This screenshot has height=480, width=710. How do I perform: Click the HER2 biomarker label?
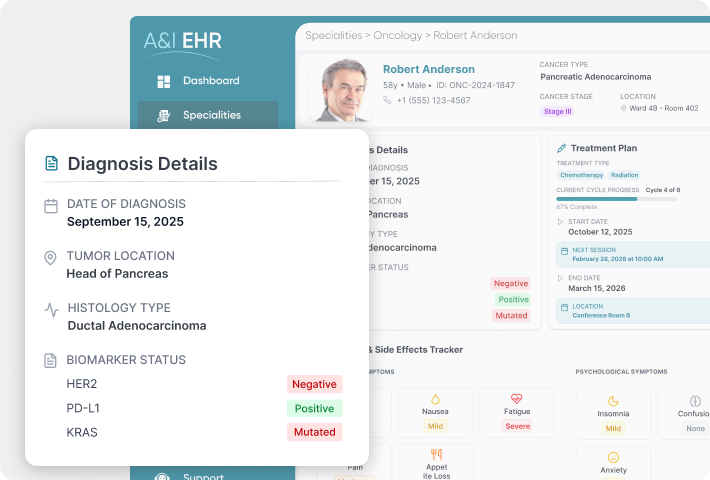pos(82,384)
